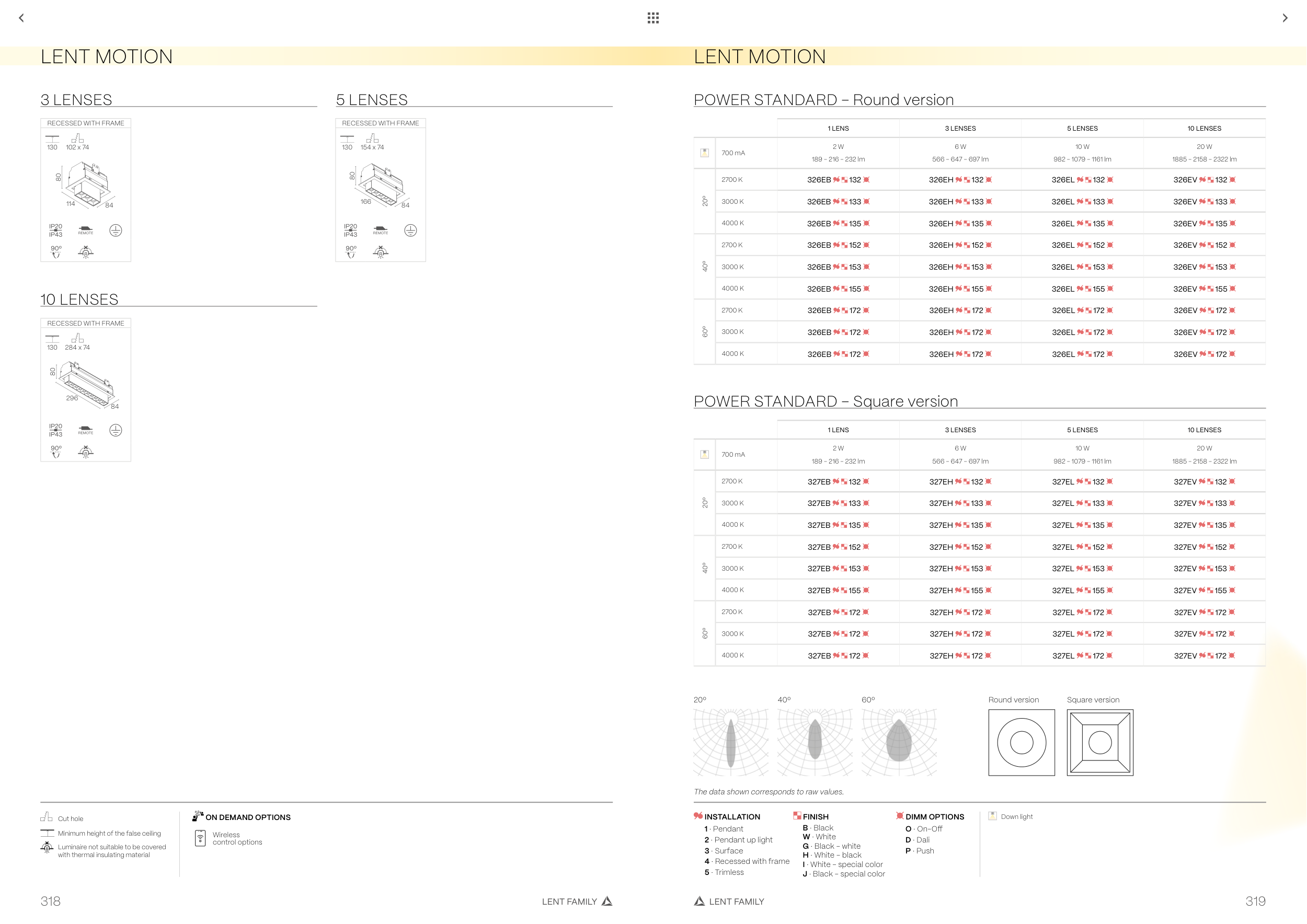Click the Cut hole legend icon

click(x=47, y=817)
